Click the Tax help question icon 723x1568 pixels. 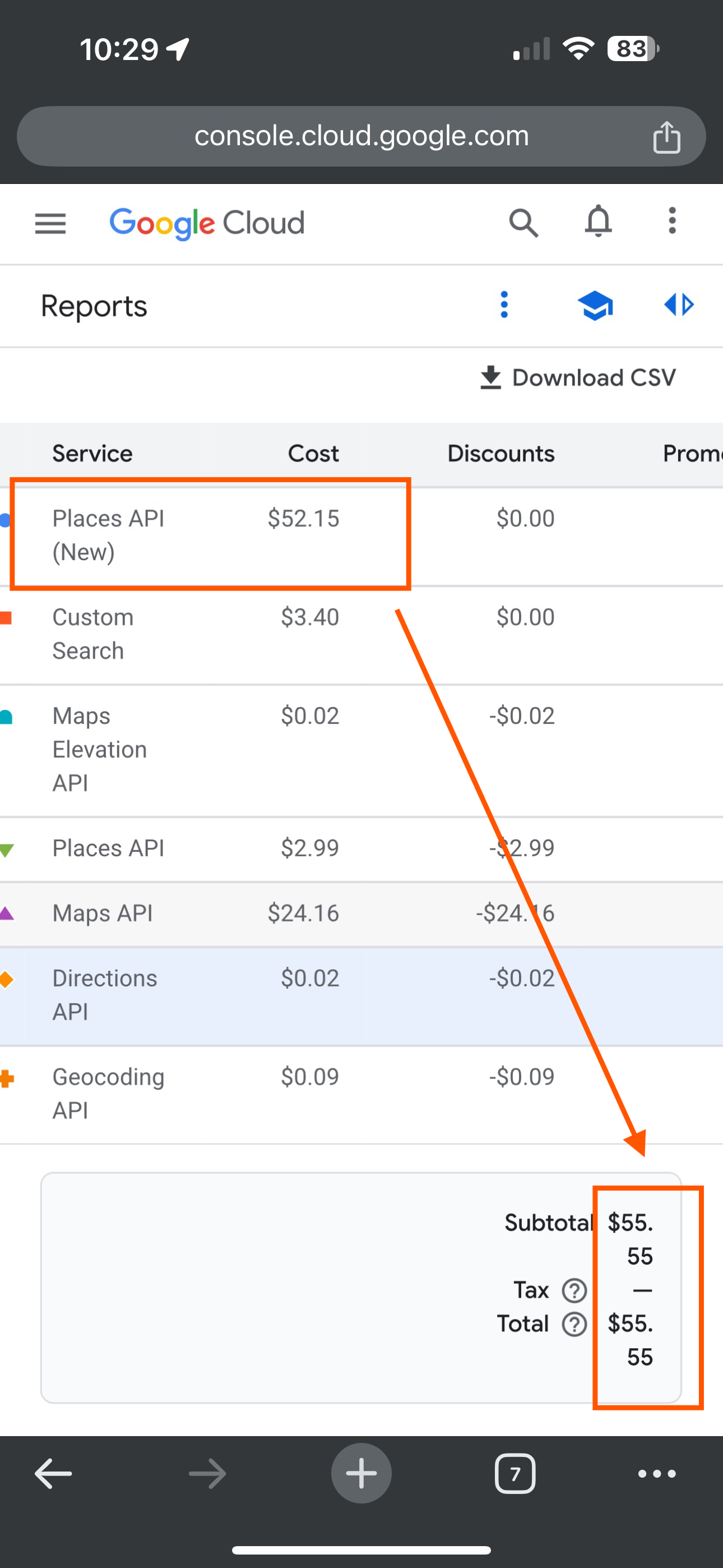574,1290
